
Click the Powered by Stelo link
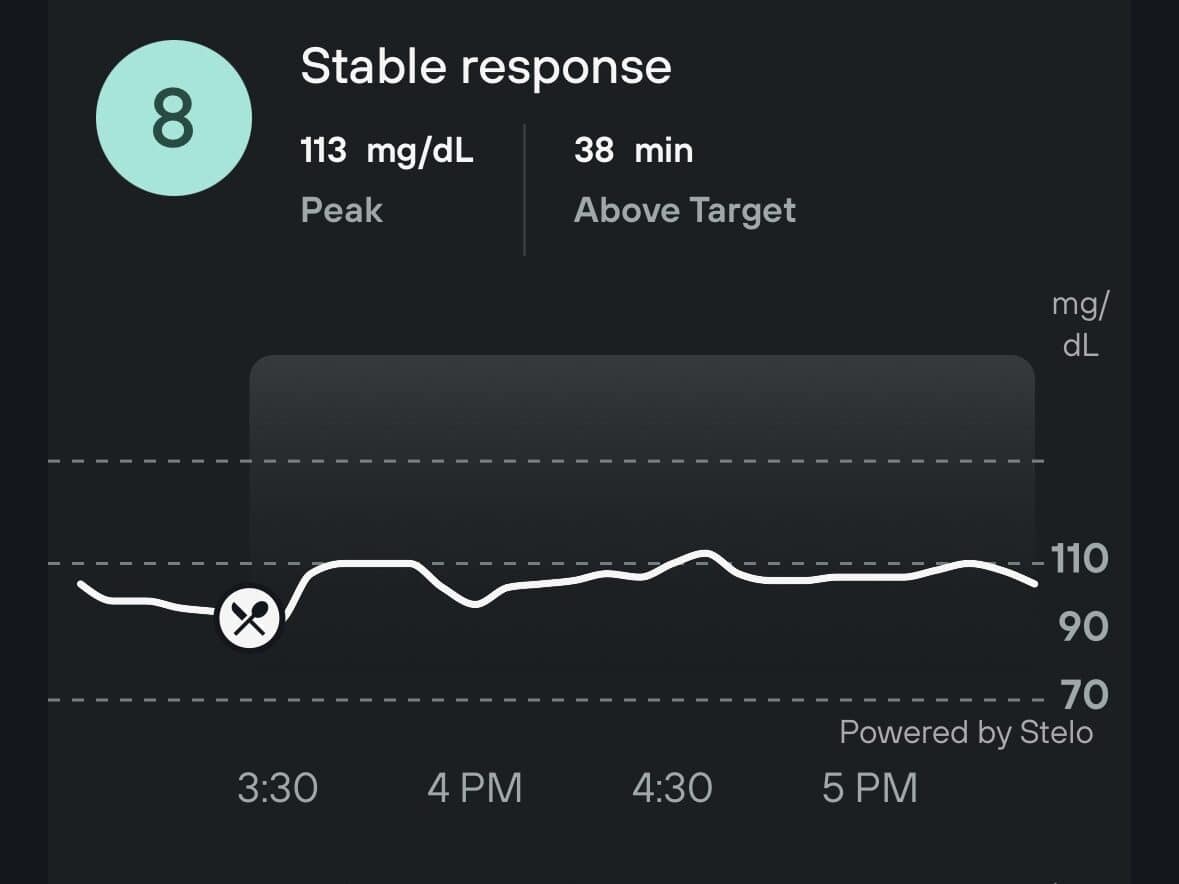click(964, 732)
